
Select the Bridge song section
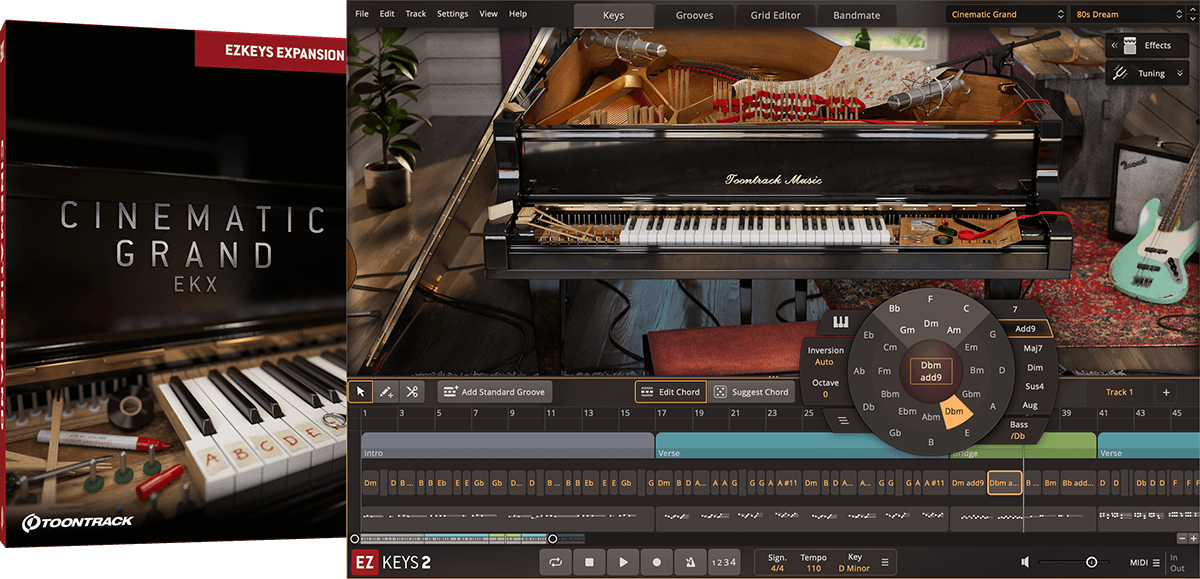point(1022,446)
